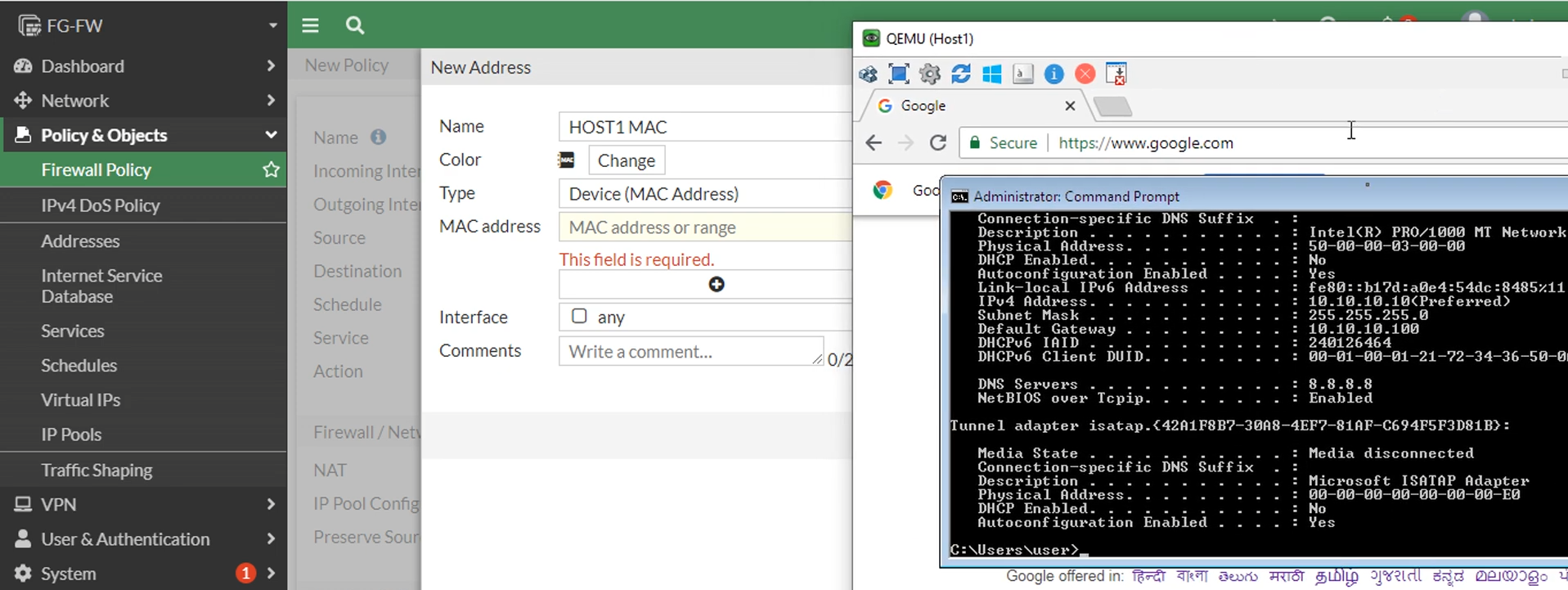1568x590 pixels.
Task: Select physical address 50-00-00-03-00-00 in Command Prompt
Action: click(1386, 245)
